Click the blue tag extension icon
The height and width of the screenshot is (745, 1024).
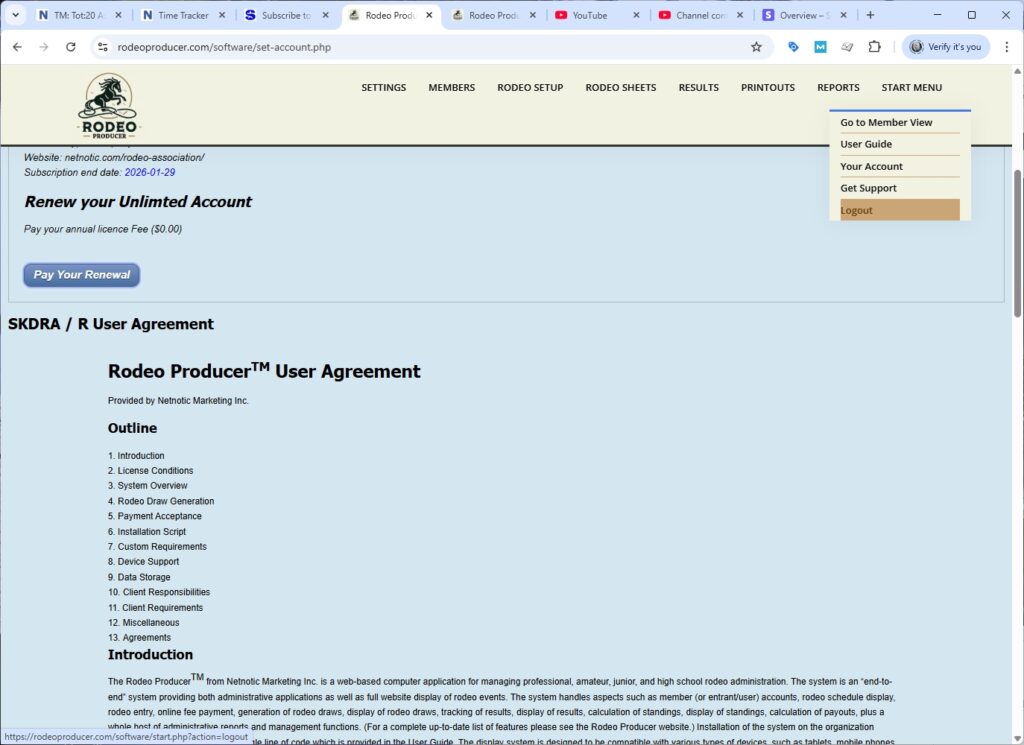point(793,46)
